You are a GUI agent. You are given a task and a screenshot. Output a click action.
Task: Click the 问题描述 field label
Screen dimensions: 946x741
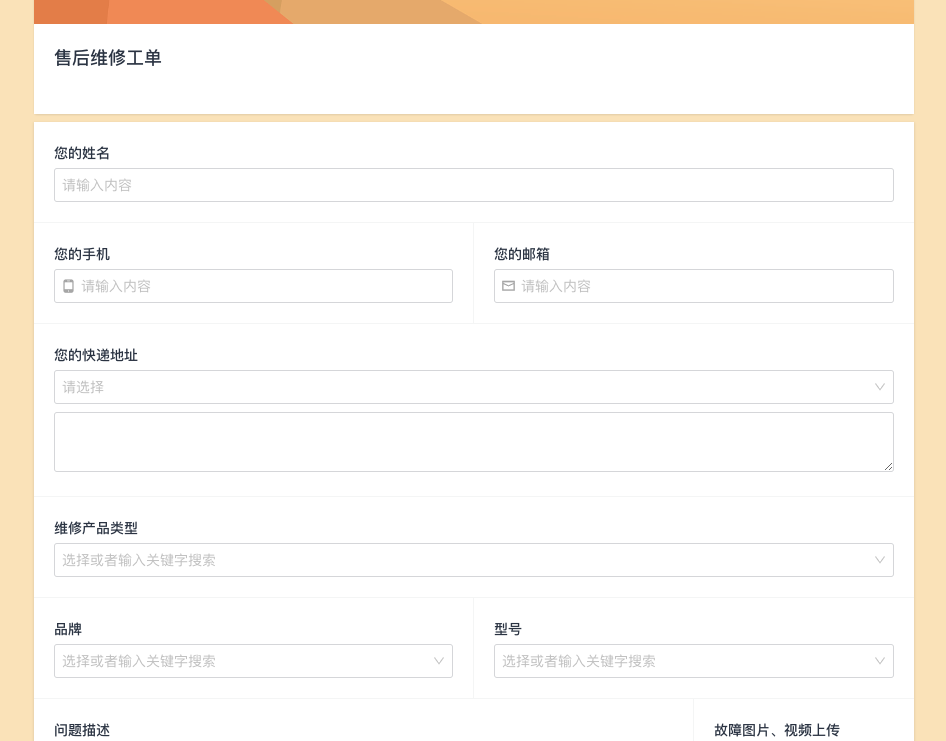pos(82,730)
